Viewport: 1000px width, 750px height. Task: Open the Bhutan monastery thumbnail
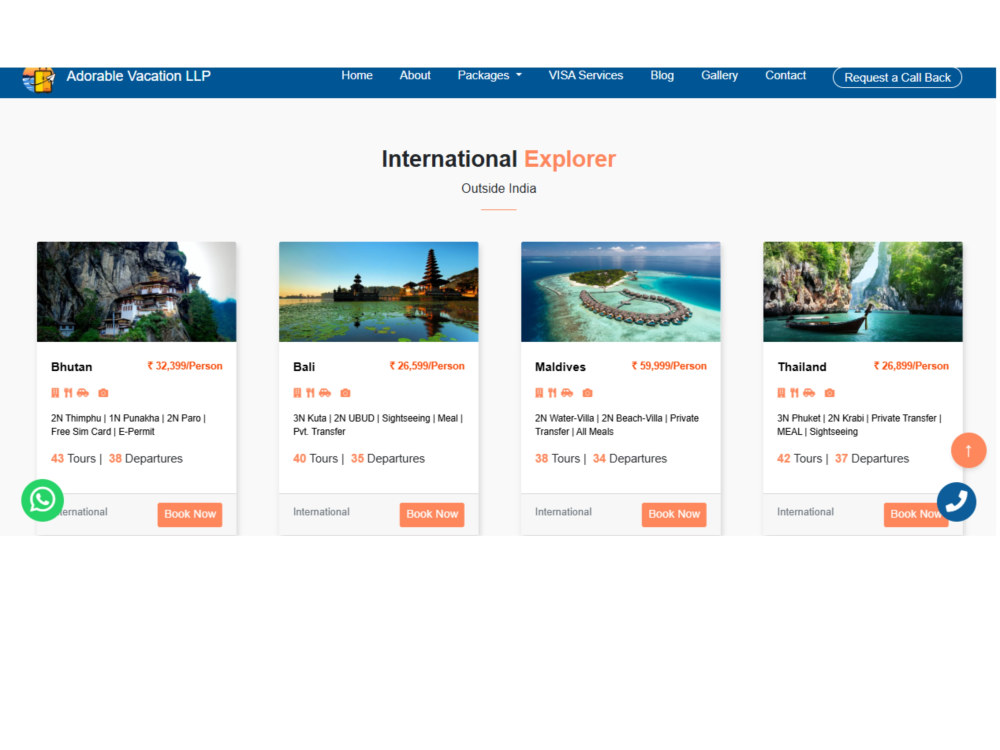pyautogui.click(x=136, y=291)
